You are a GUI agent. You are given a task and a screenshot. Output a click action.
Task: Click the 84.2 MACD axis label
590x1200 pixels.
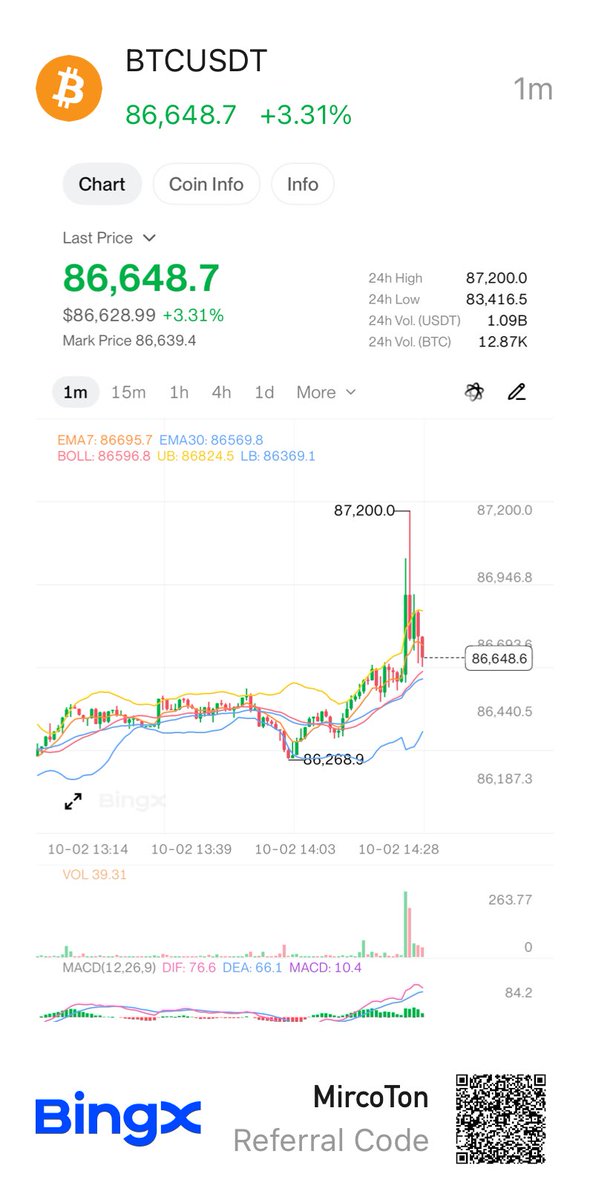coord(518,993)
